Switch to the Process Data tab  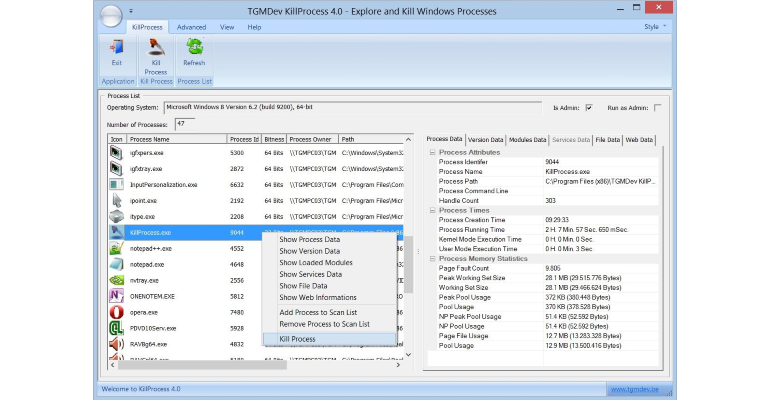[444, 139]
